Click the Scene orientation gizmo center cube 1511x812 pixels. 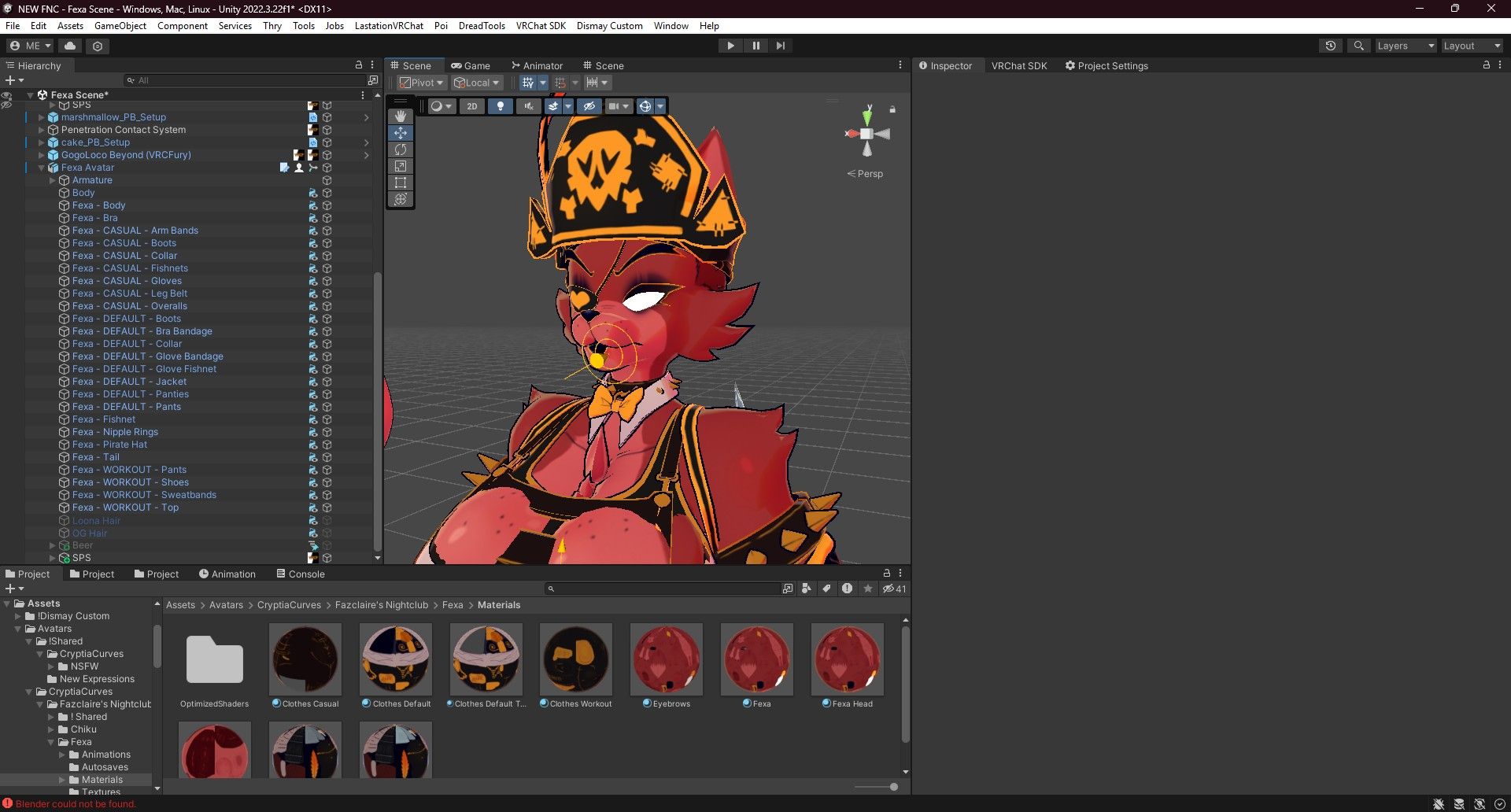click(866, 134)
